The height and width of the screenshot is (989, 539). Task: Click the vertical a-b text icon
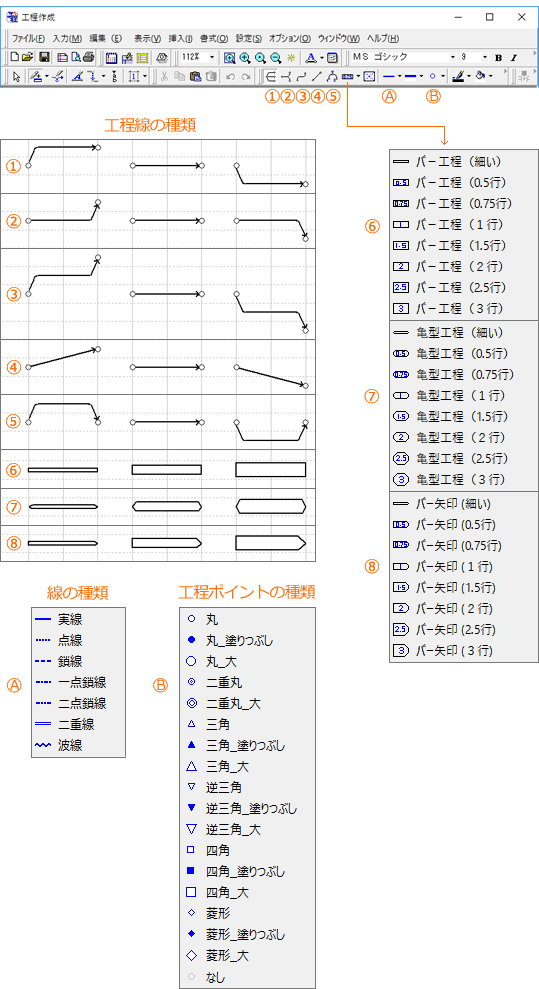pyautogui.click(x=115, y=76)
